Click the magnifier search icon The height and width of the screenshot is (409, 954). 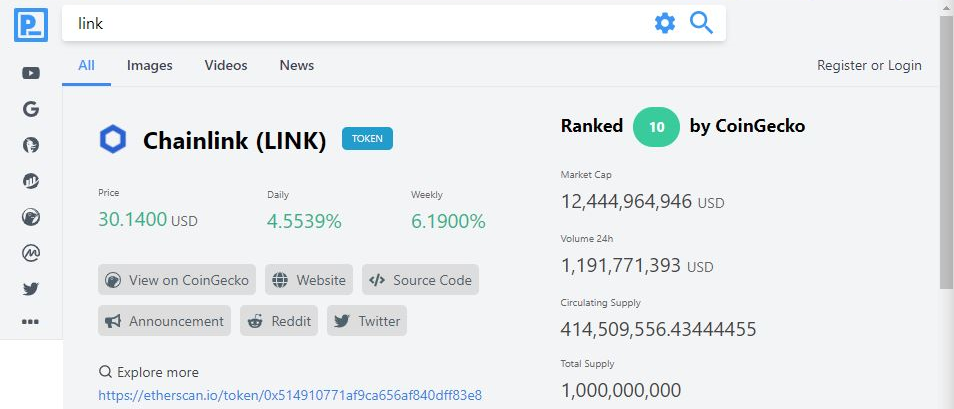701,23
